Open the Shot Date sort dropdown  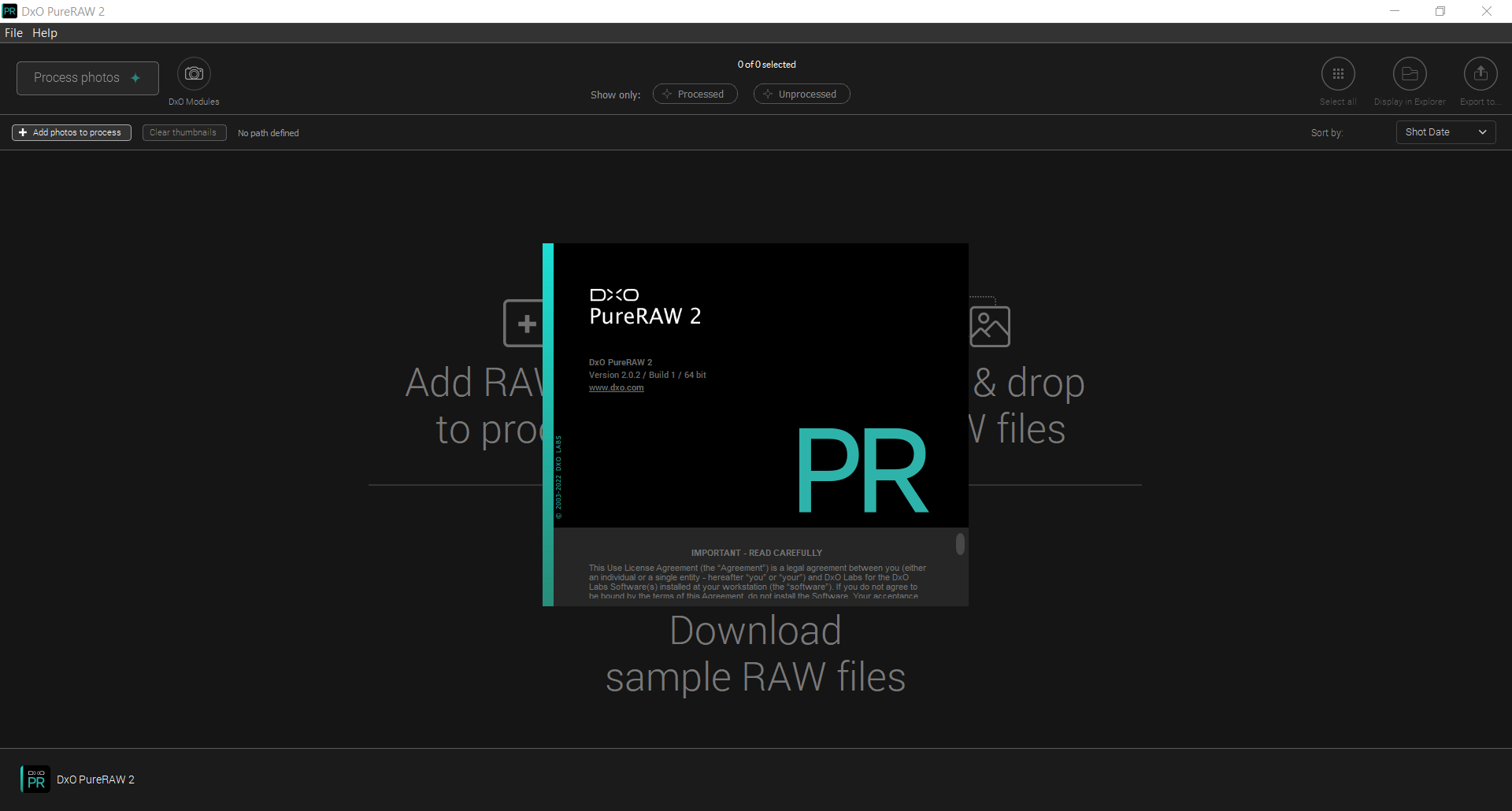click(1446, 132)
